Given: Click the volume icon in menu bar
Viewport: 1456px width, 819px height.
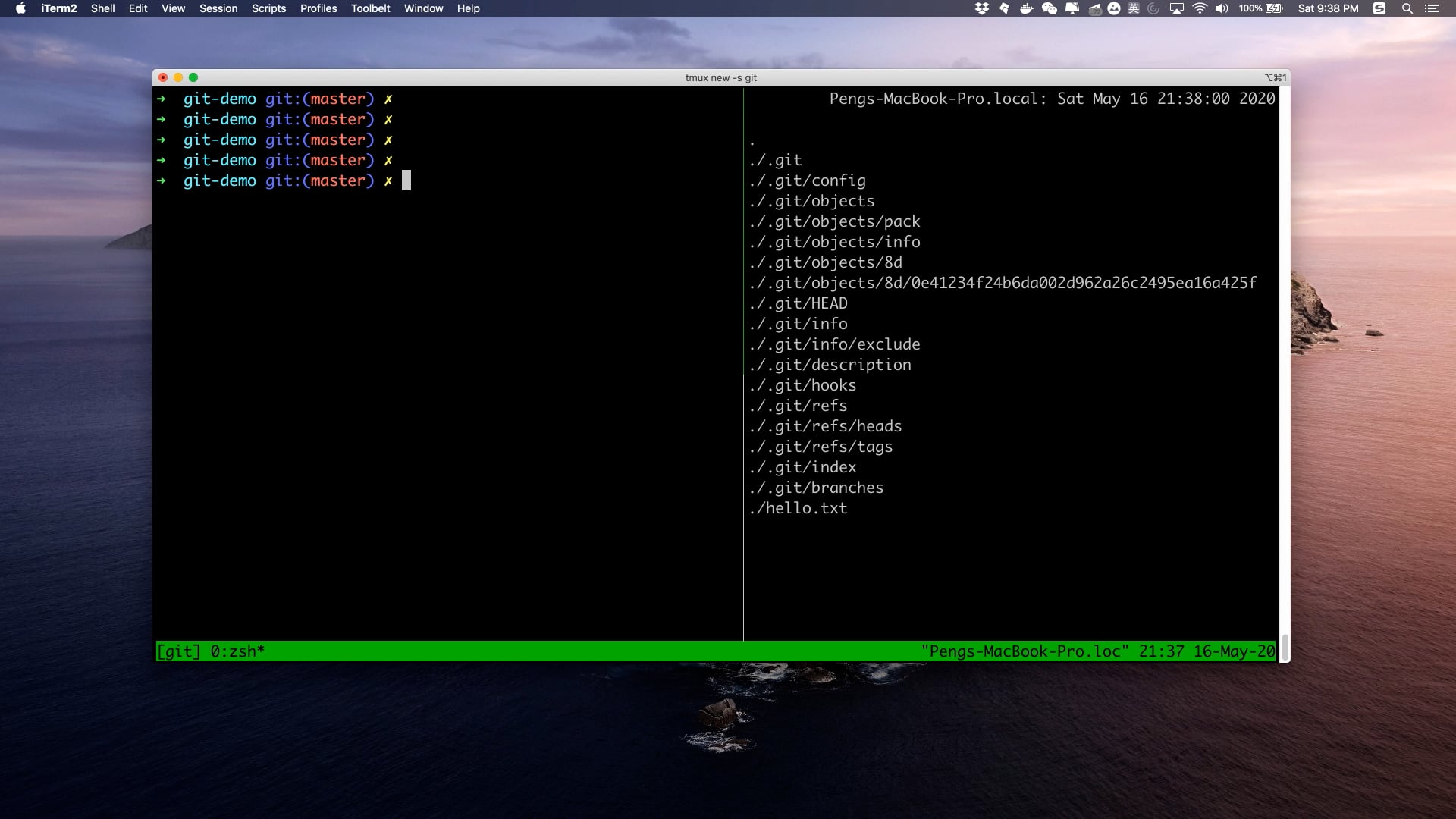Looking at the screenshot, I should click(x=1221, y=8).
